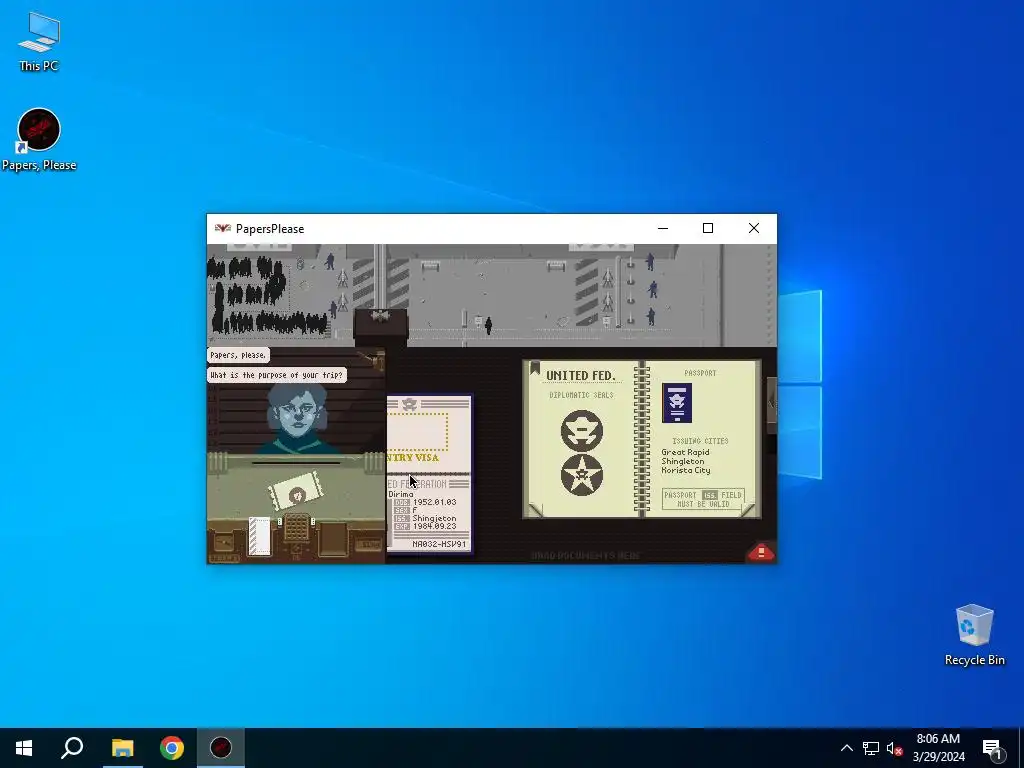The image size is (1024, 768).
Task: Flip rulebook forward via right page corner
Action: click(748, 509)
